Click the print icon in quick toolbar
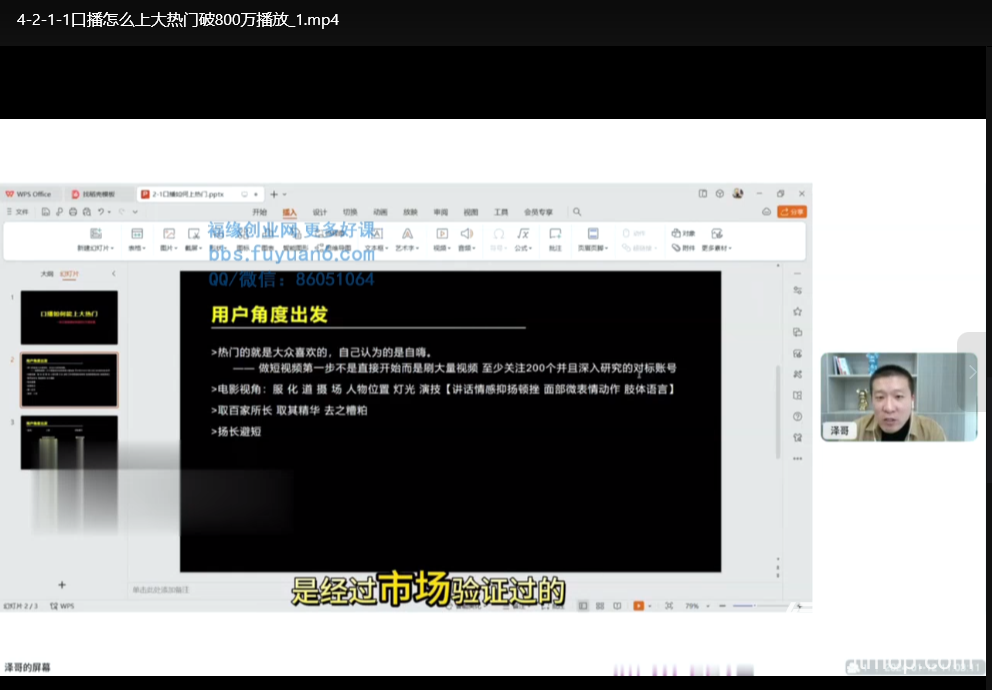This screenshot has height=690, width=992. pos(73,212)
